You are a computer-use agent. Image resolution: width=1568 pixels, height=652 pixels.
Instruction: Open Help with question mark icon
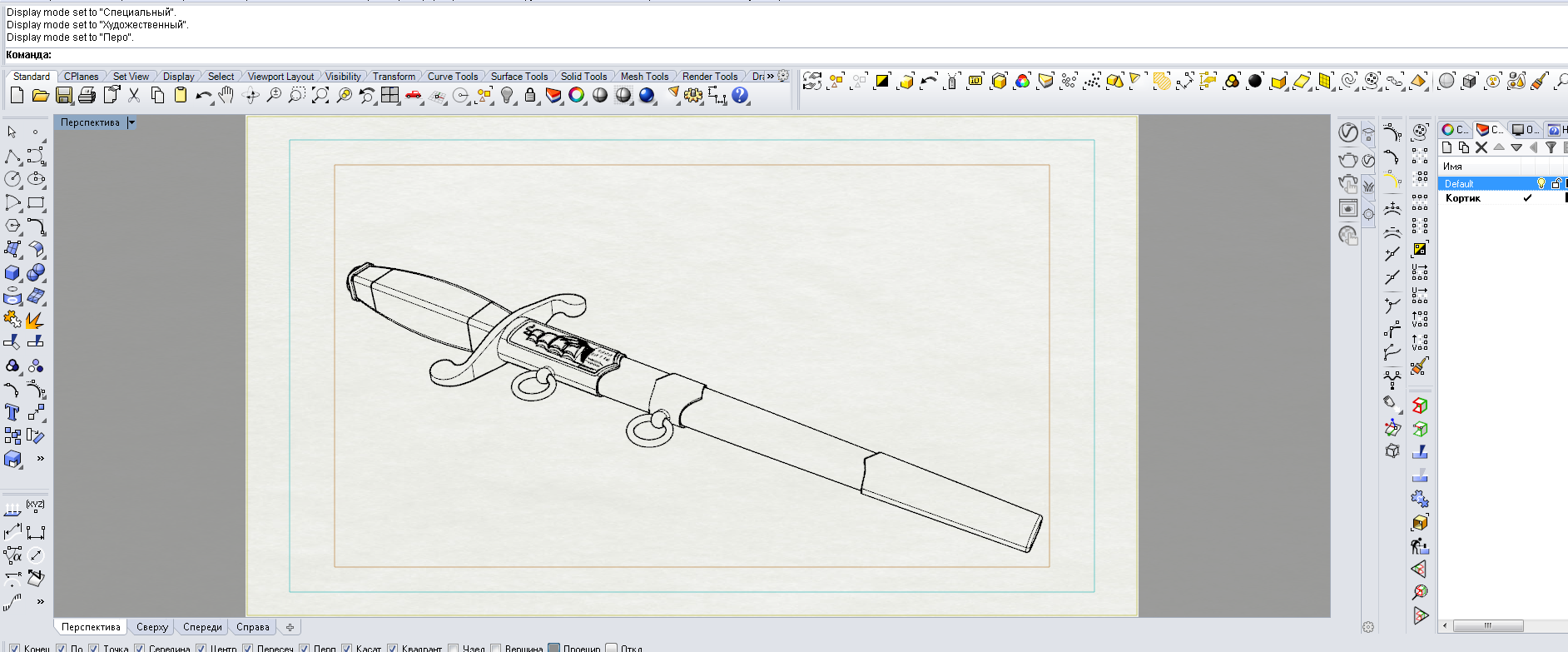(740, 96)
